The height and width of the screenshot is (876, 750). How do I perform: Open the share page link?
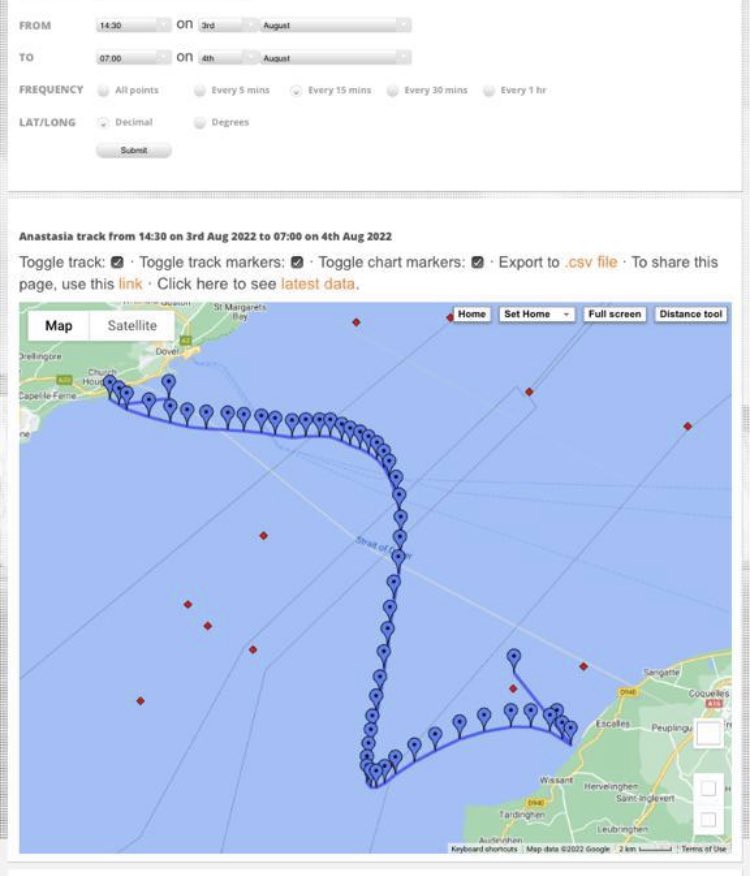coord(130,284)
